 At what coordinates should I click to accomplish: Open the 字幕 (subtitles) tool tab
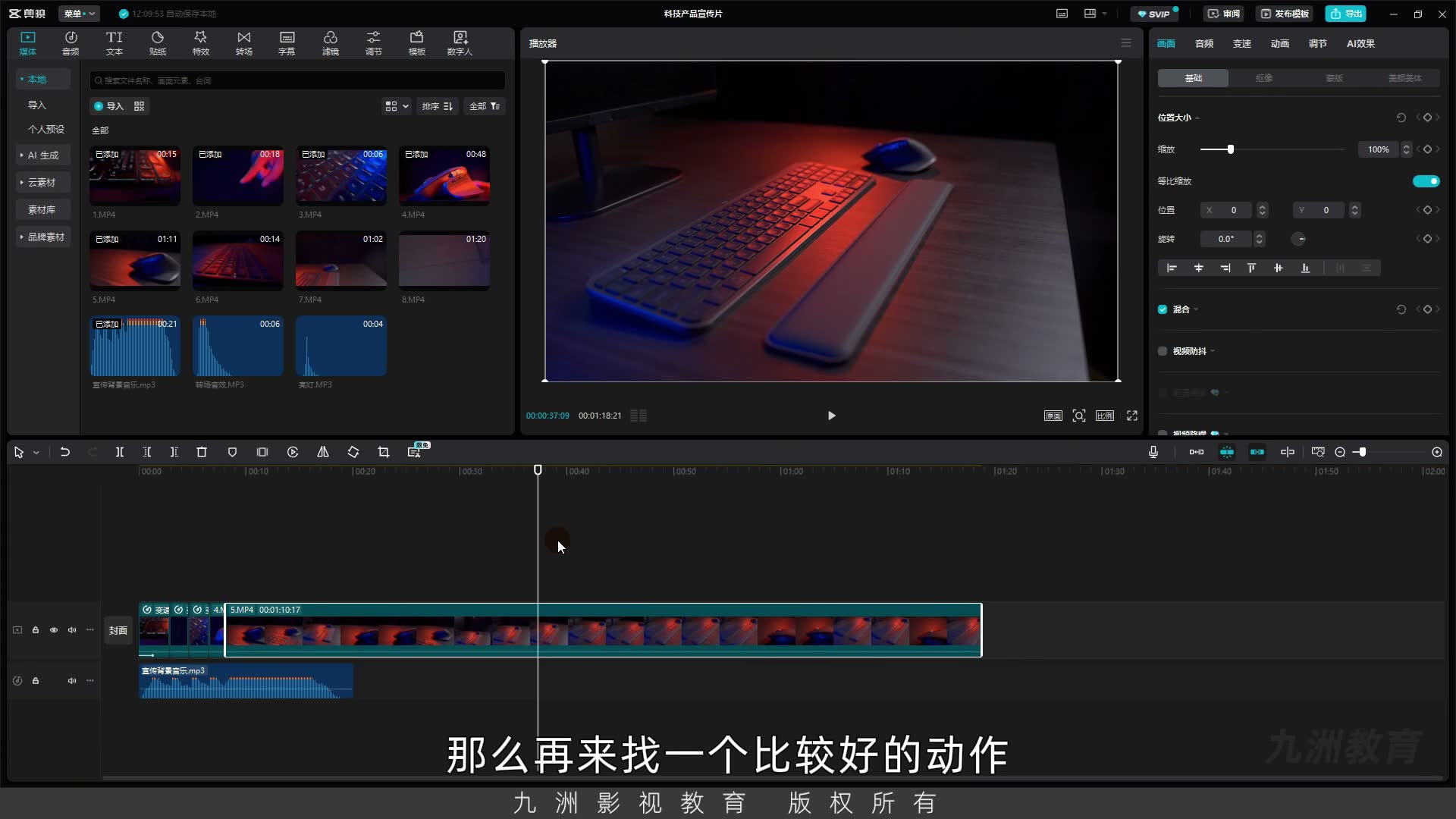[287, 43]
